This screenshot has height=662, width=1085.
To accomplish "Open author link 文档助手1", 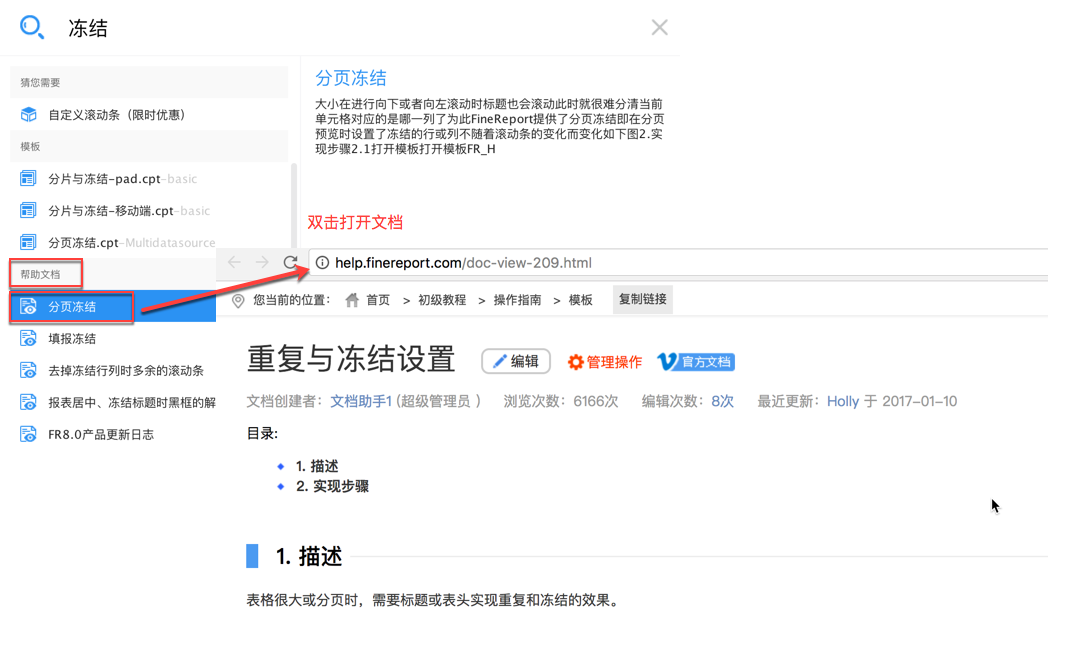I will pos(361,401).
